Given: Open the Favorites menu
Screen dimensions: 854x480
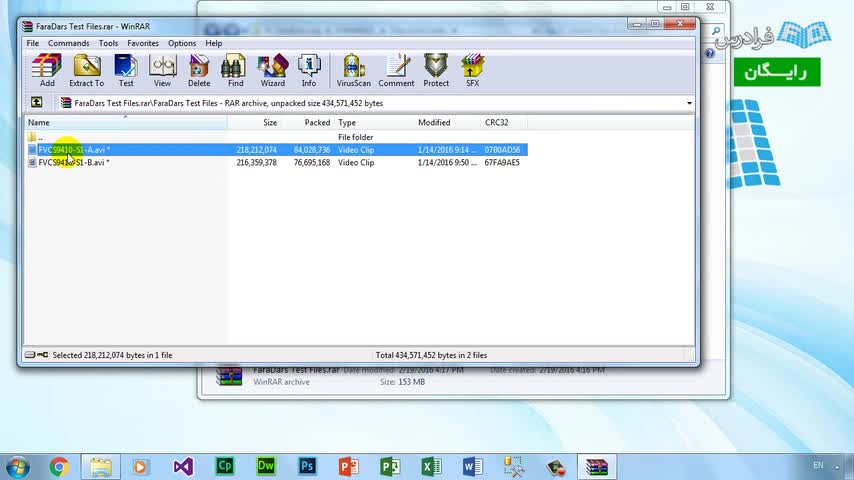Looking at the screenshot, I should click(143, 43).
